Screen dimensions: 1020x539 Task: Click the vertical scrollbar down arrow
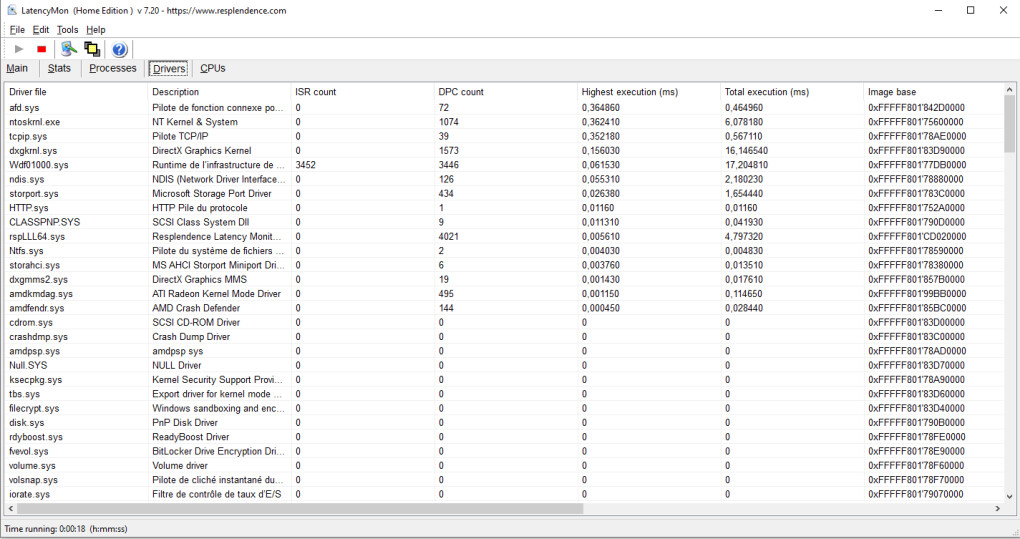click(x=1010, y=497)
